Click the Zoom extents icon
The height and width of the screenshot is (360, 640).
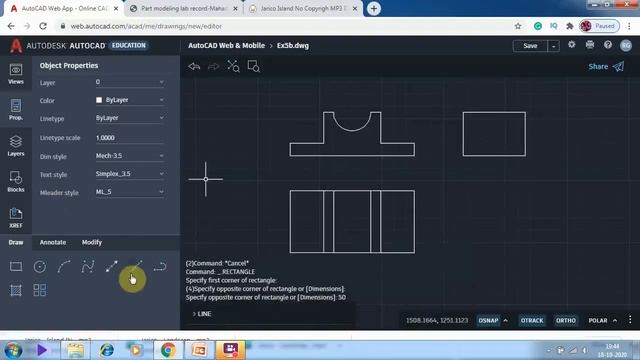click(233, 66)
